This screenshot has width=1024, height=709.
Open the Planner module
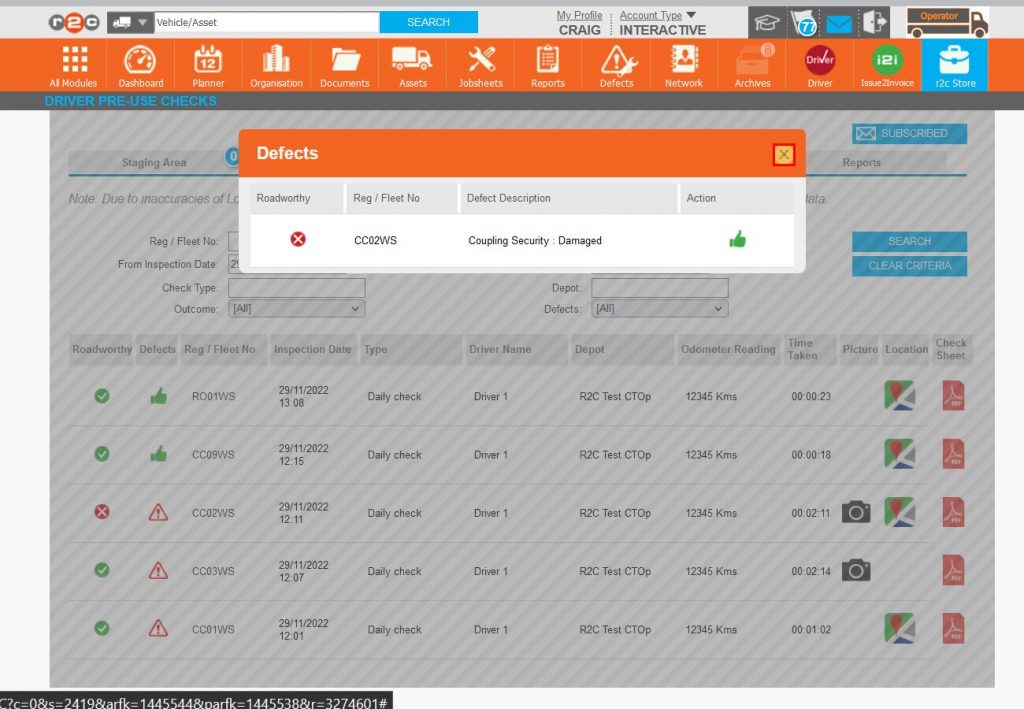(208, 64)
